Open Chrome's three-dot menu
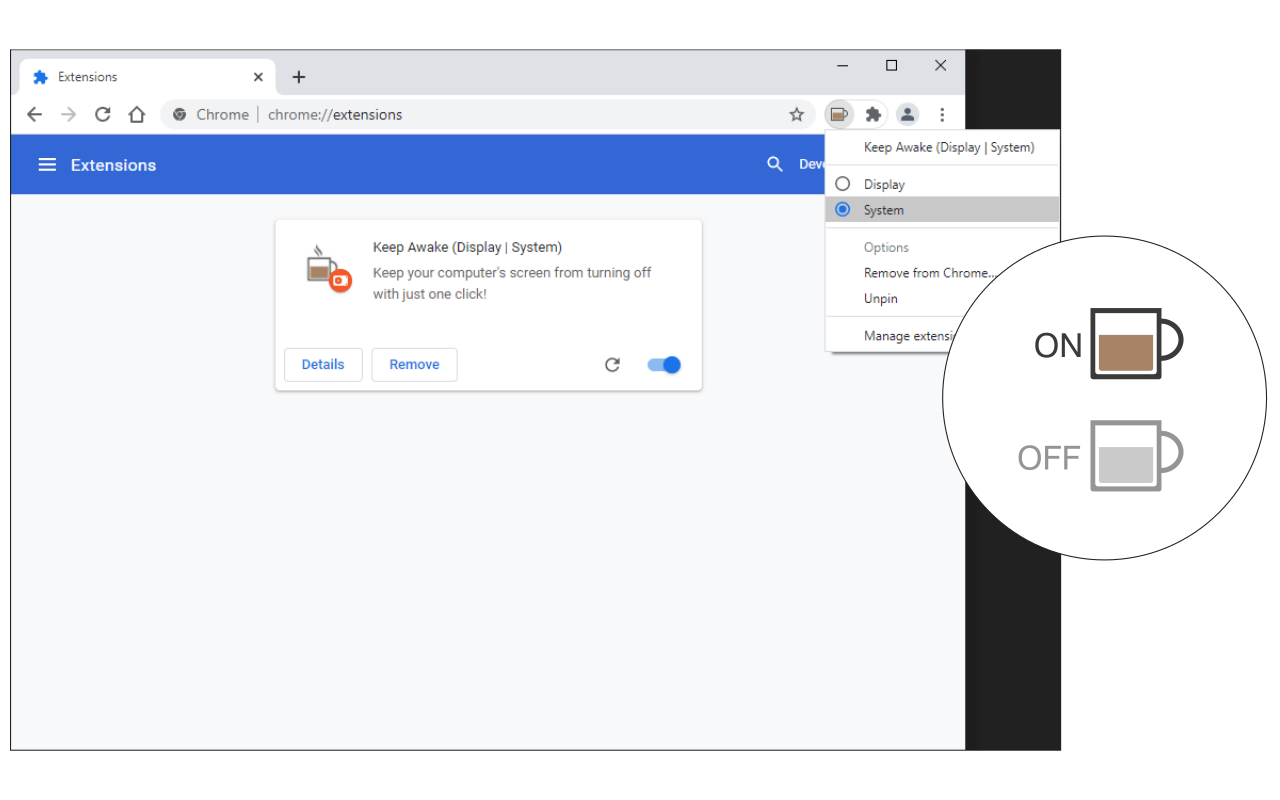The height and width of the screenshot is (800, 1280). [x=942, y=114]
